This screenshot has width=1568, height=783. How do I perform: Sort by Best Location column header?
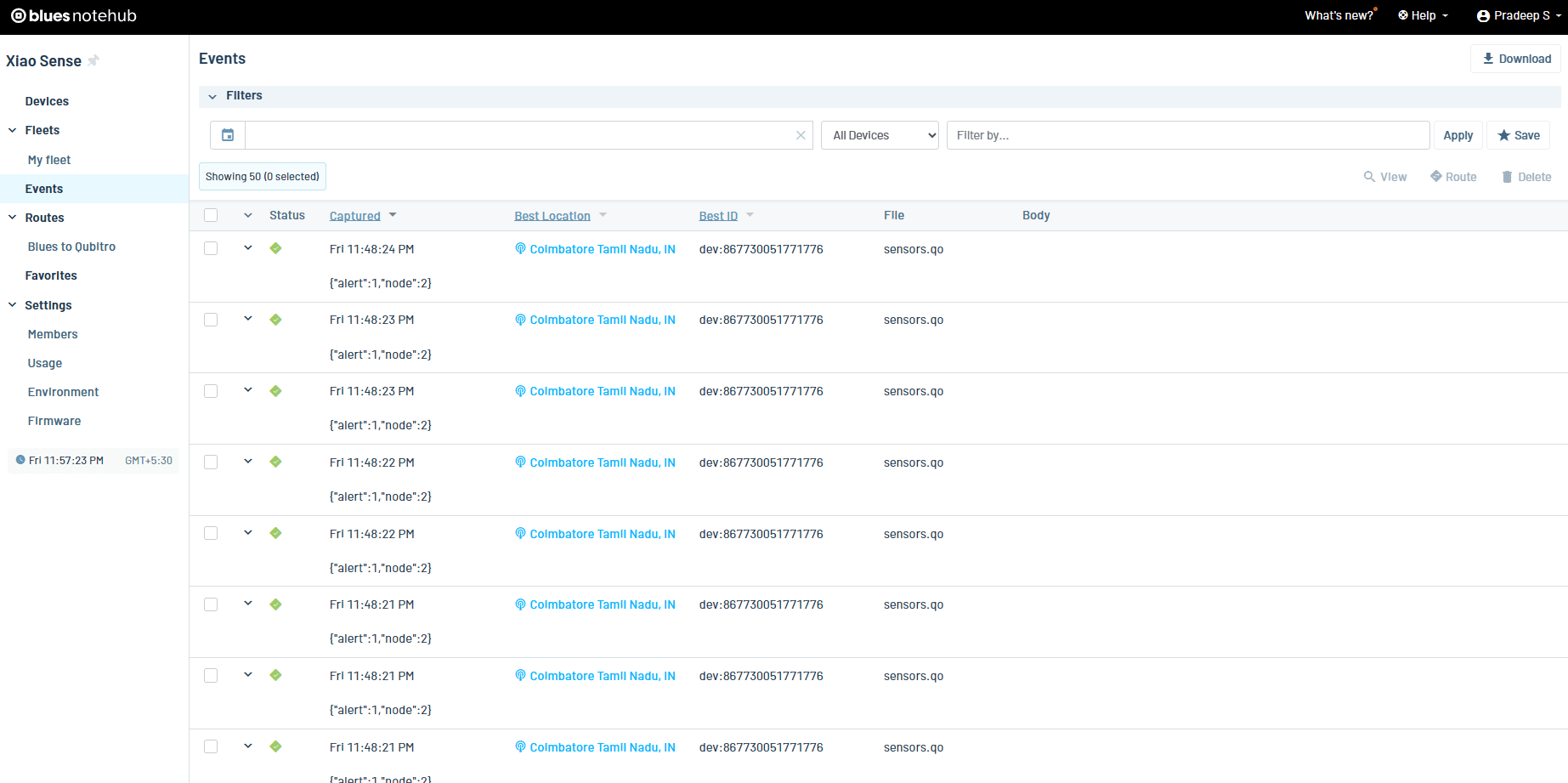552,216
